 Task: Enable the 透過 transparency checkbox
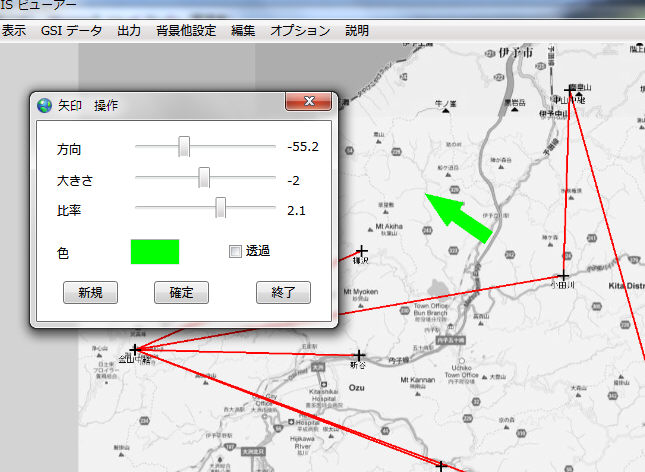point(235,251)
